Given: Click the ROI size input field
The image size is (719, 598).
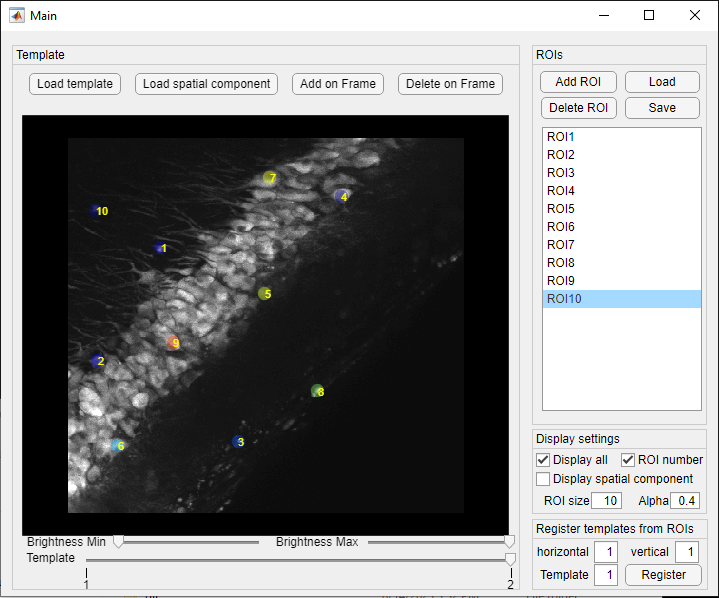Looking at the screenshot, I should point(606,501).
